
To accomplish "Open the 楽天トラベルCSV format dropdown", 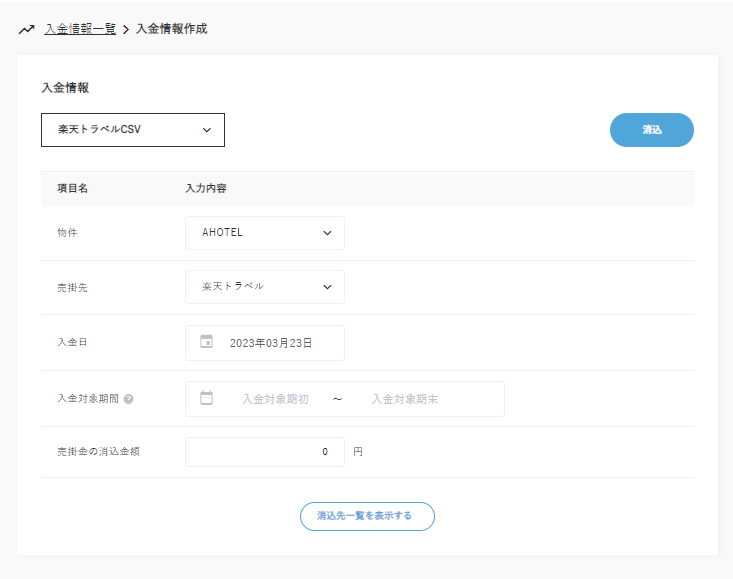I will 132,129.
